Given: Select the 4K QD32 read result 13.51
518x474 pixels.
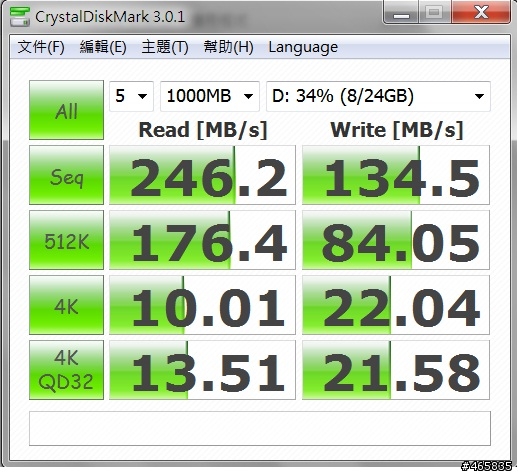Looking at the screenshot, I should coord(202,370).
